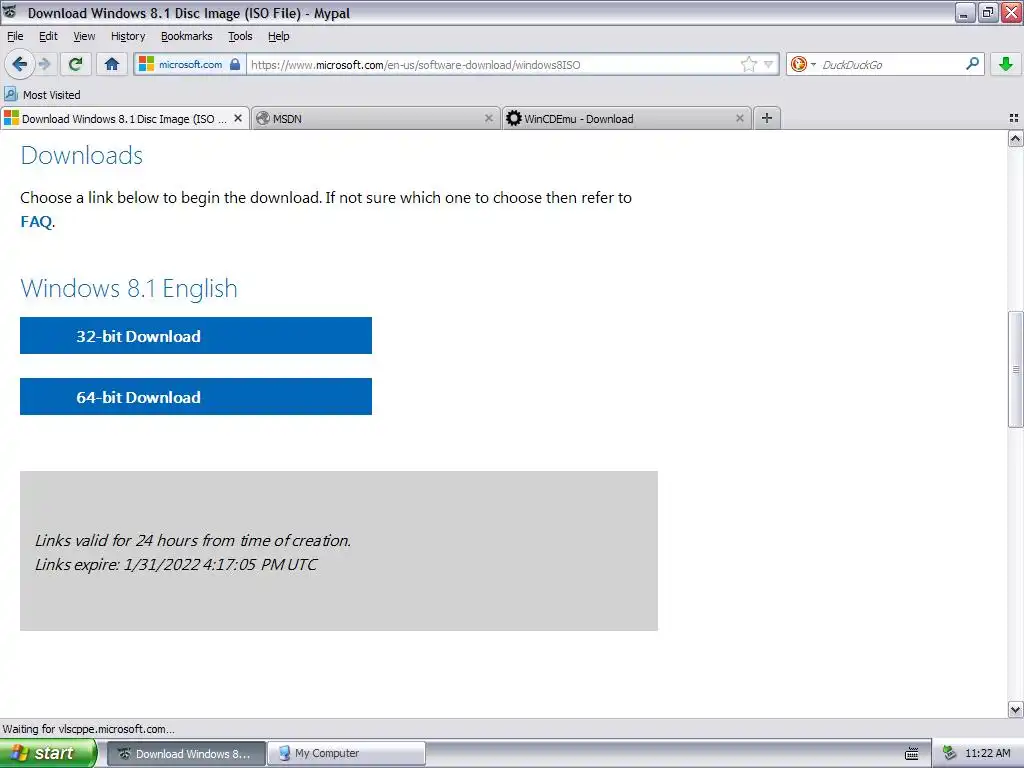Switch to My Computer taskbar window
This screenshot has height=768, width=1024.
pos(347,753)
